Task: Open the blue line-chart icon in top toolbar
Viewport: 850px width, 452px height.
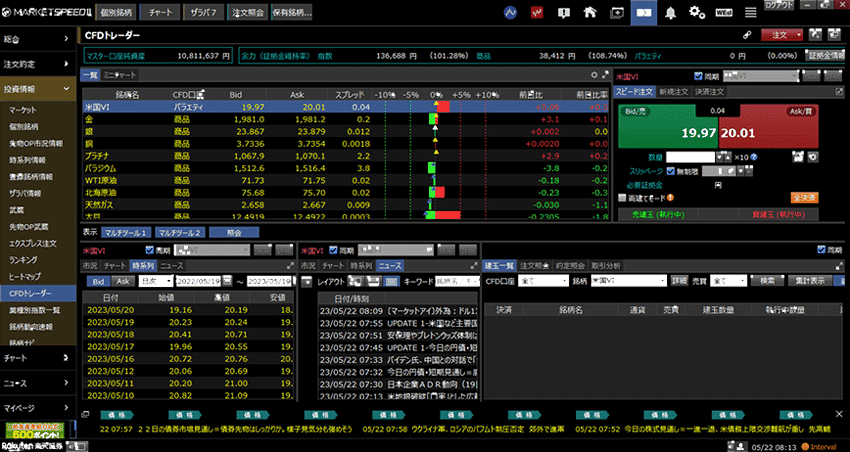Action: tap(510, 12)
